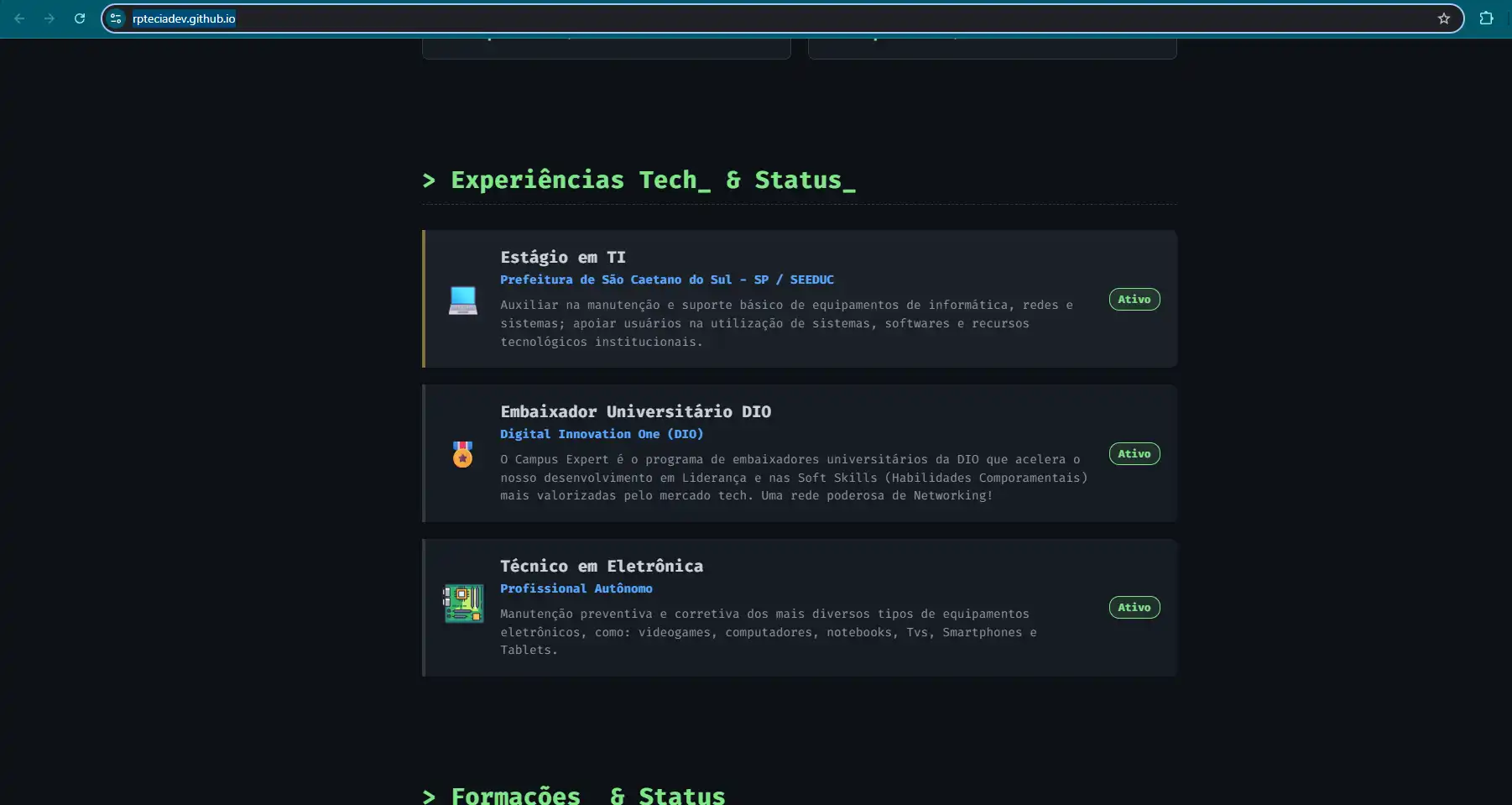This screenshot has height=805, width=1512.
Task: Click the browser back arrow
Action: pyautogui.click(x=19, y=18)
